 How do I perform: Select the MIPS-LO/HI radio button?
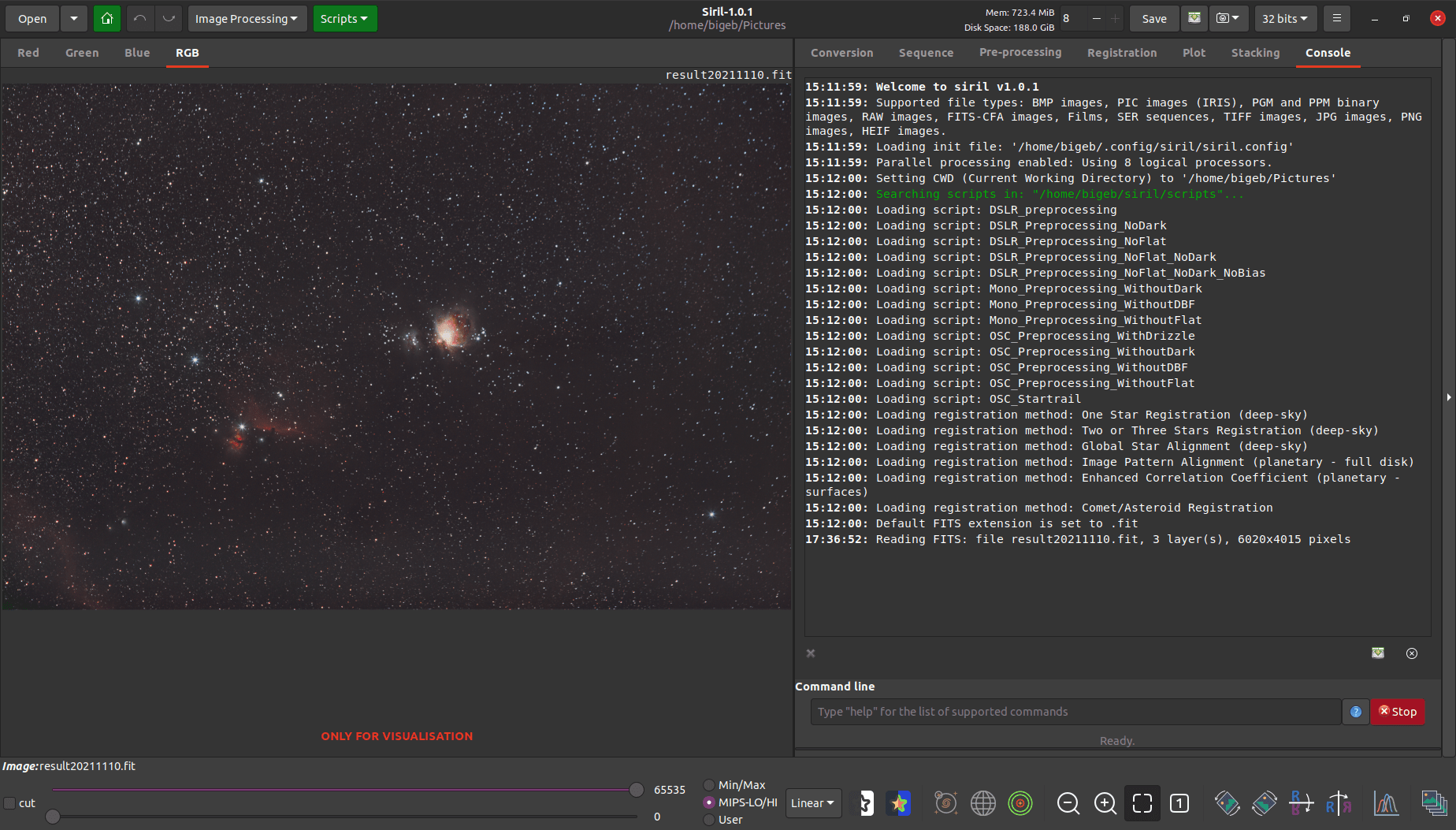click(x=709, y=802)
